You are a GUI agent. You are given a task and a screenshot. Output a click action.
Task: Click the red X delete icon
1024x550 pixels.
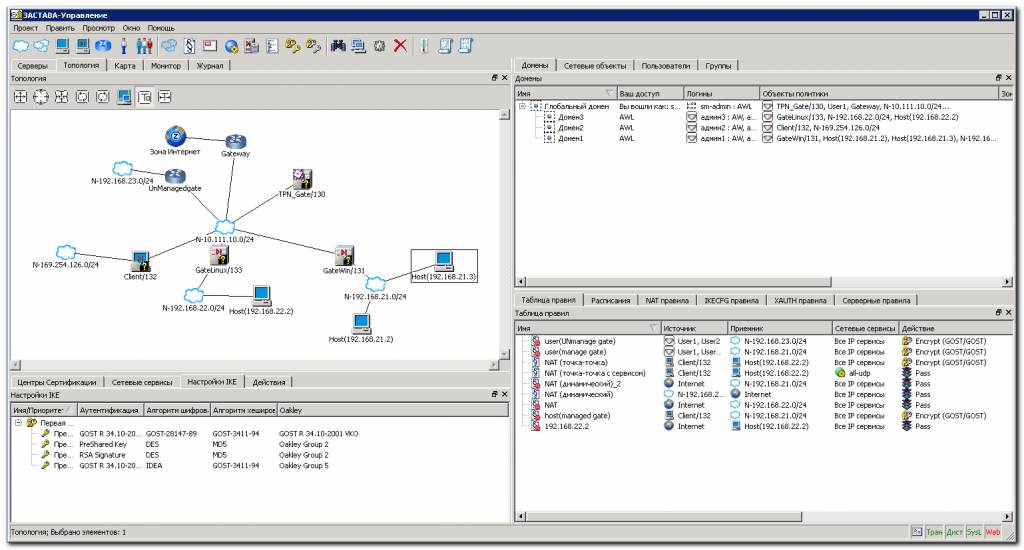pyautogui.click(x=400, y=45)
